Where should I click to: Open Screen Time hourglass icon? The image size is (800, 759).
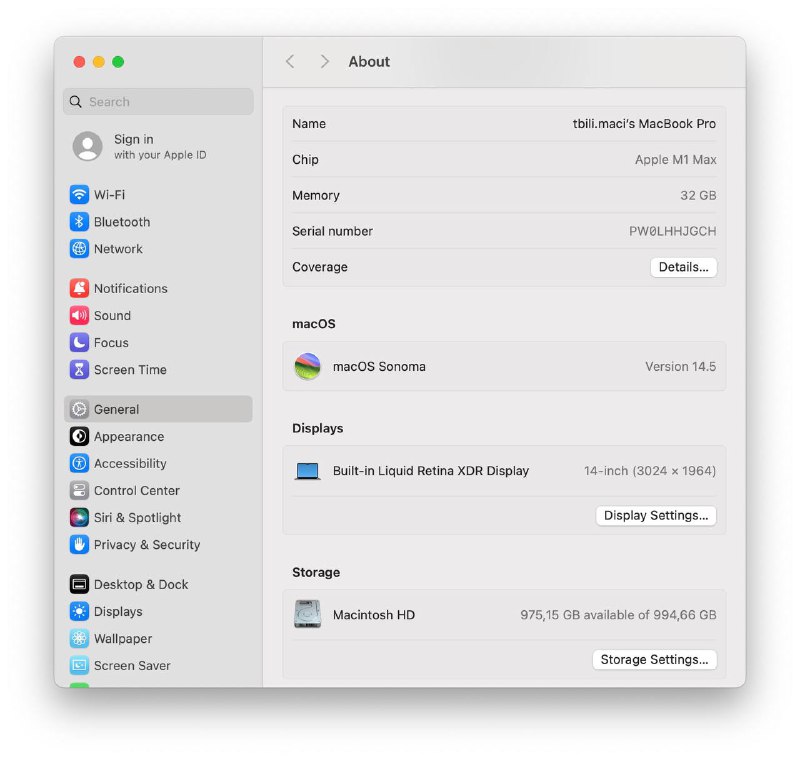79,369
